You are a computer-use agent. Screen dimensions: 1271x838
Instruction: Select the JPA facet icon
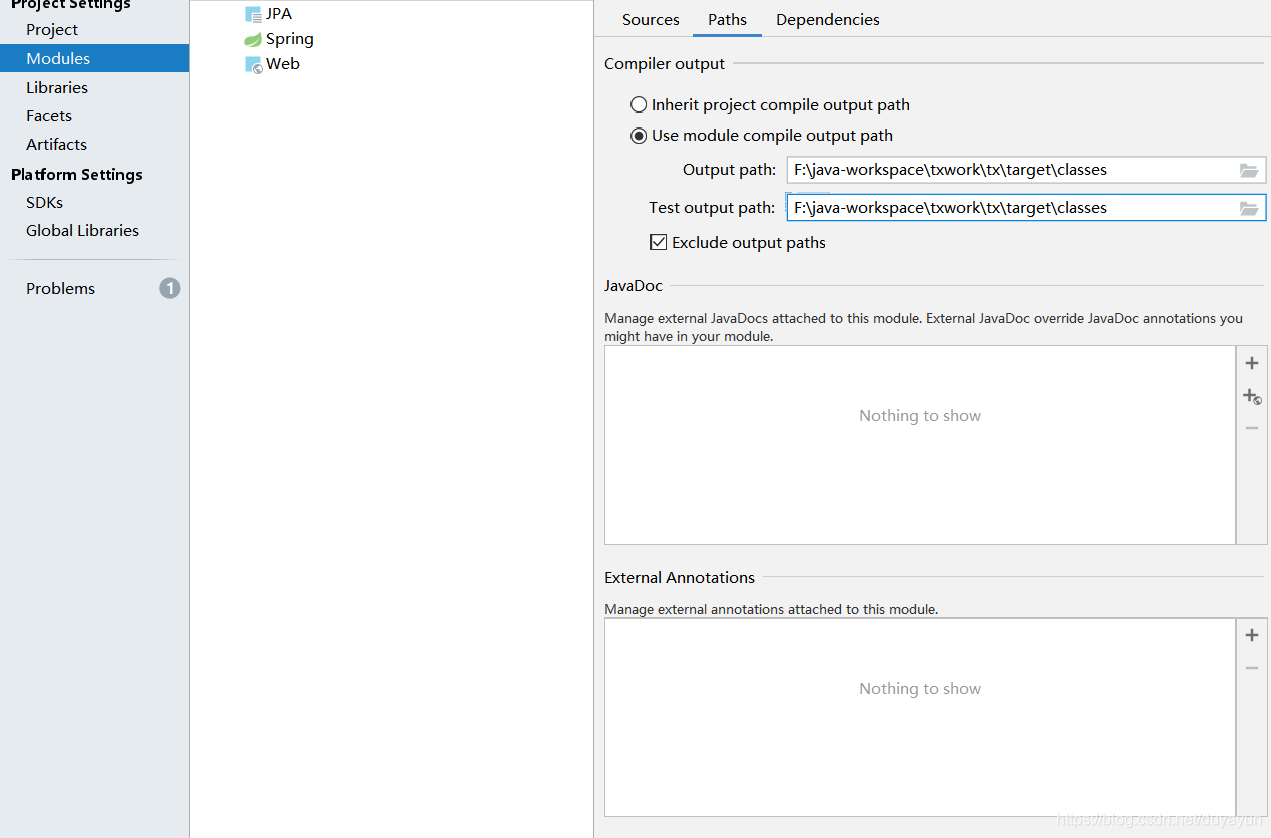pos(253,14)
